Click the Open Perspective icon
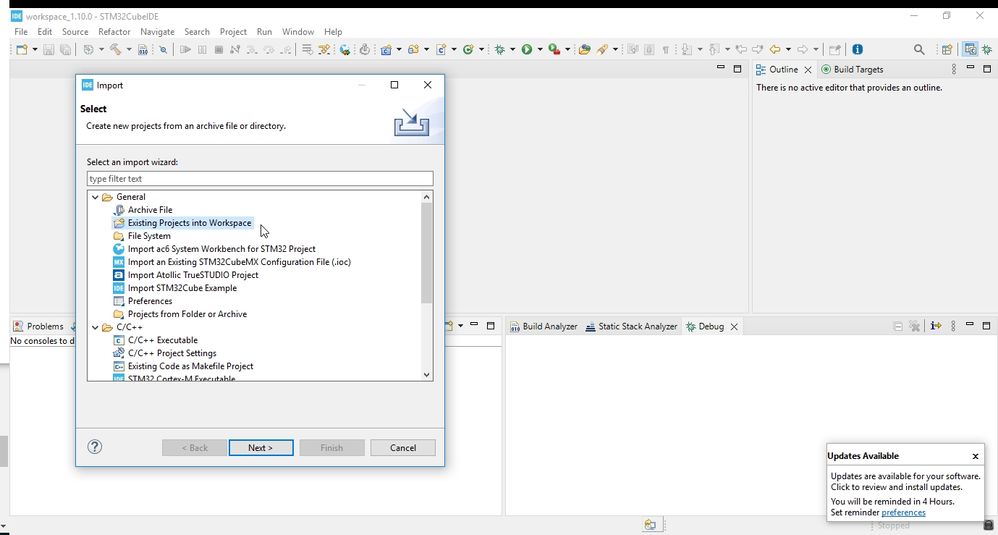Screen dimensions: 998x535 pyautogui.click(x=946, y=50)
